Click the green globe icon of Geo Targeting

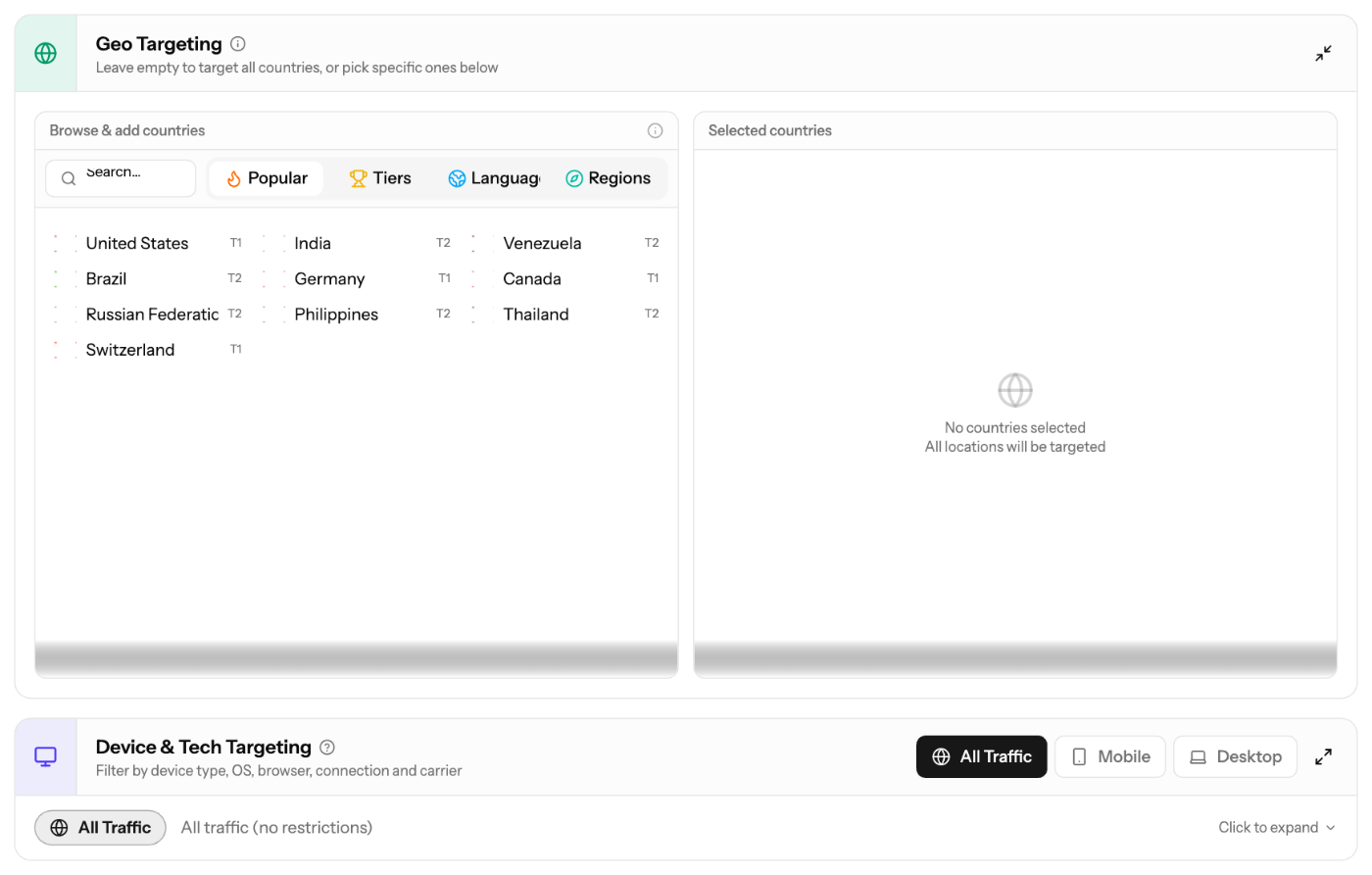tap(46, 54)
